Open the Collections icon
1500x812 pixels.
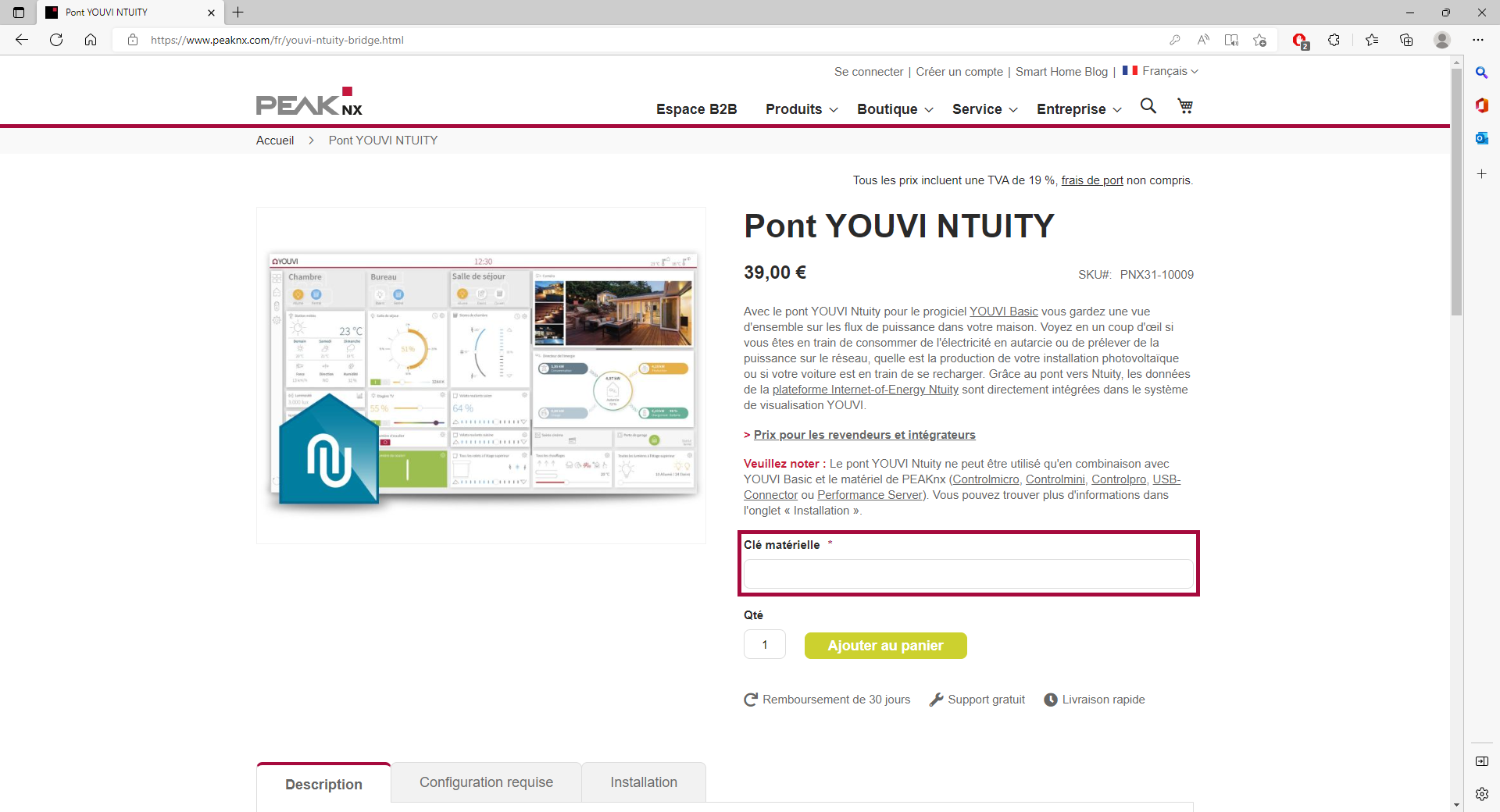1406,40
